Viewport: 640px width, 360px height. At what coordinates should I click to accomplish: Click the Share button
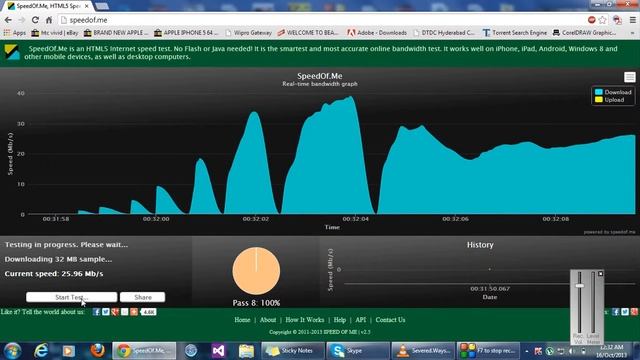point(142,297)
